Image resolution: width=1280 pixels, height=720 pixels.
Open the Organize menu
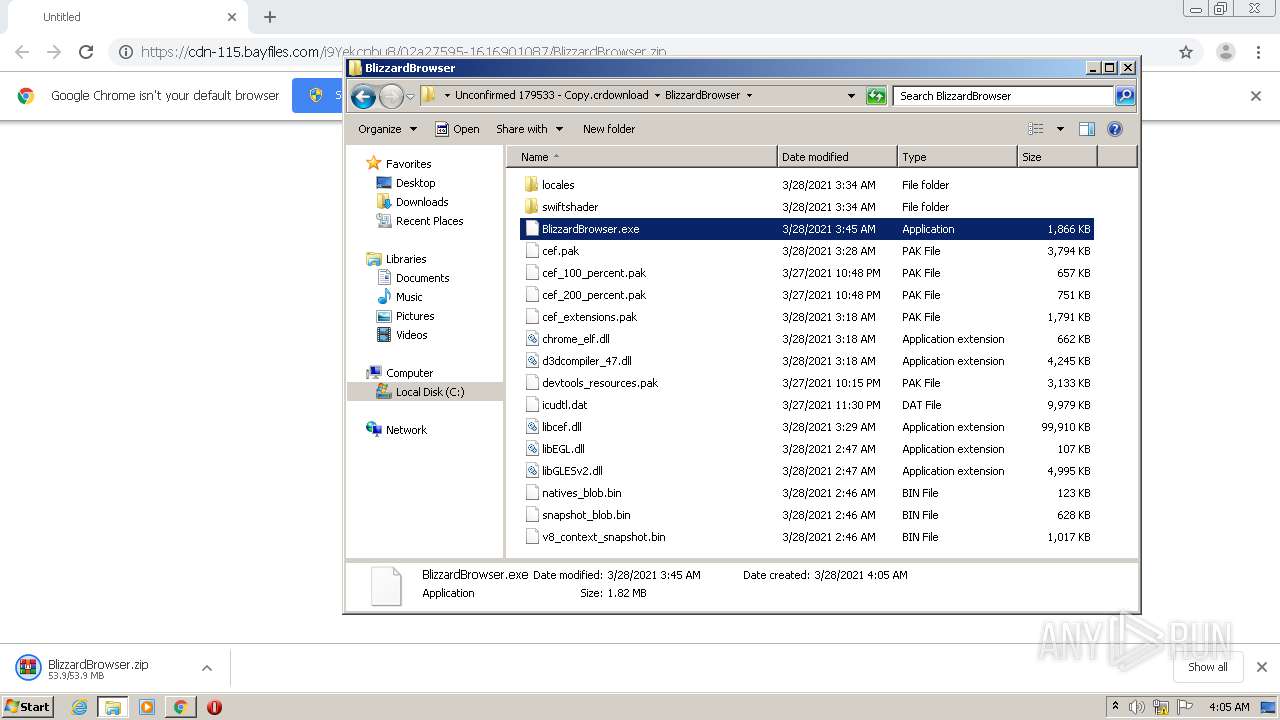(x=387, y=129)
